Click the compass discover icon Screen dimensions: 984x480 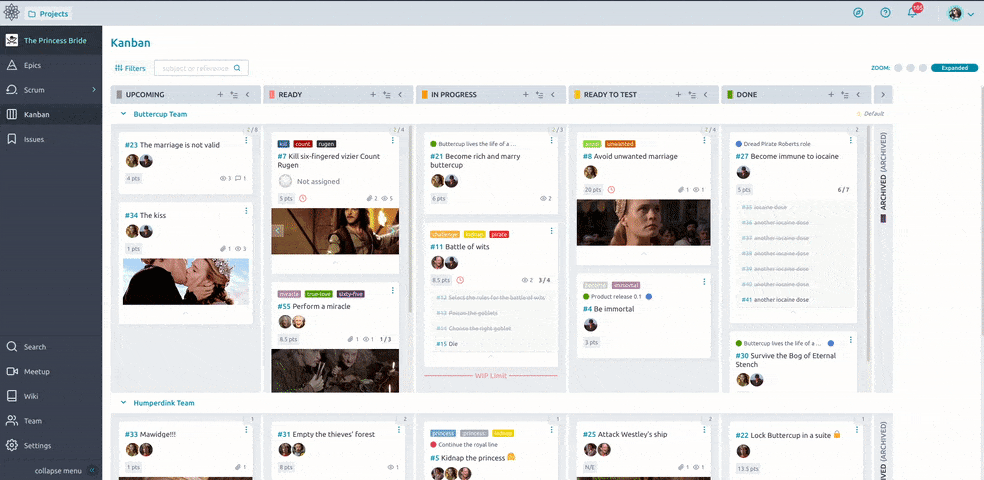pyautogui.click(x=858, y=13)
